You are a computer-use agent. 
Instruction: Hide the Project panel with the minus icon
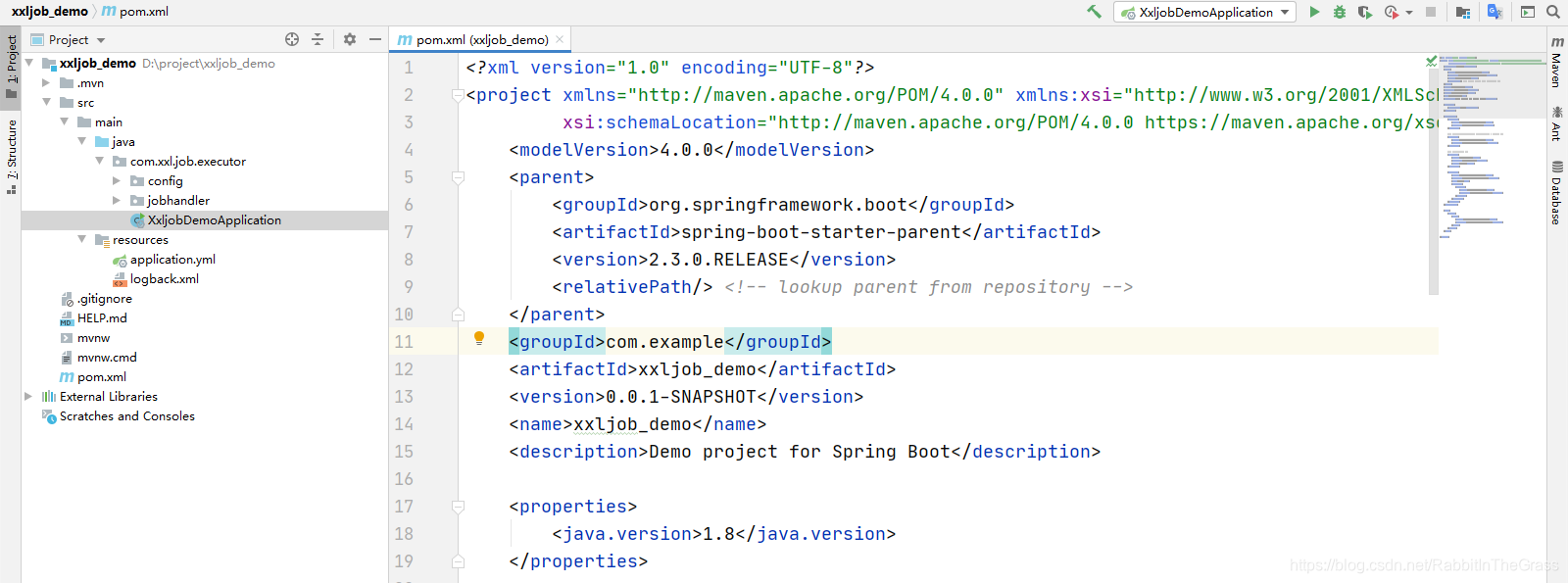(375, 39)
